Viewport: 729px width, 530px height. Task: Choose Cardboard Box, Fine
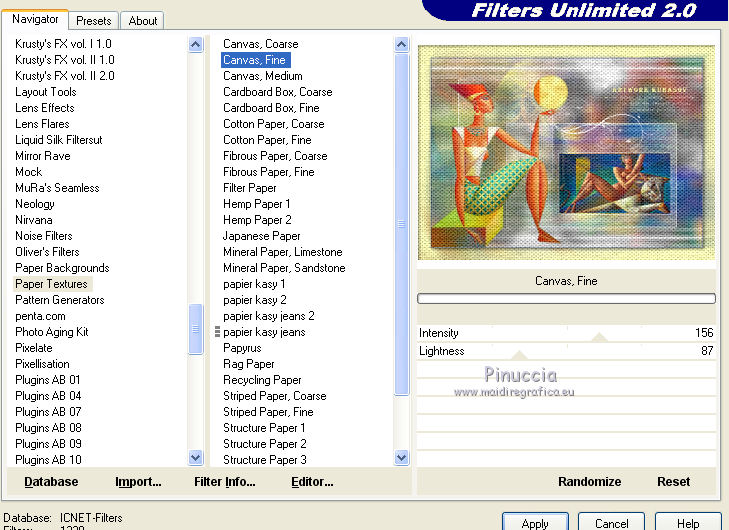click(271, 108)
